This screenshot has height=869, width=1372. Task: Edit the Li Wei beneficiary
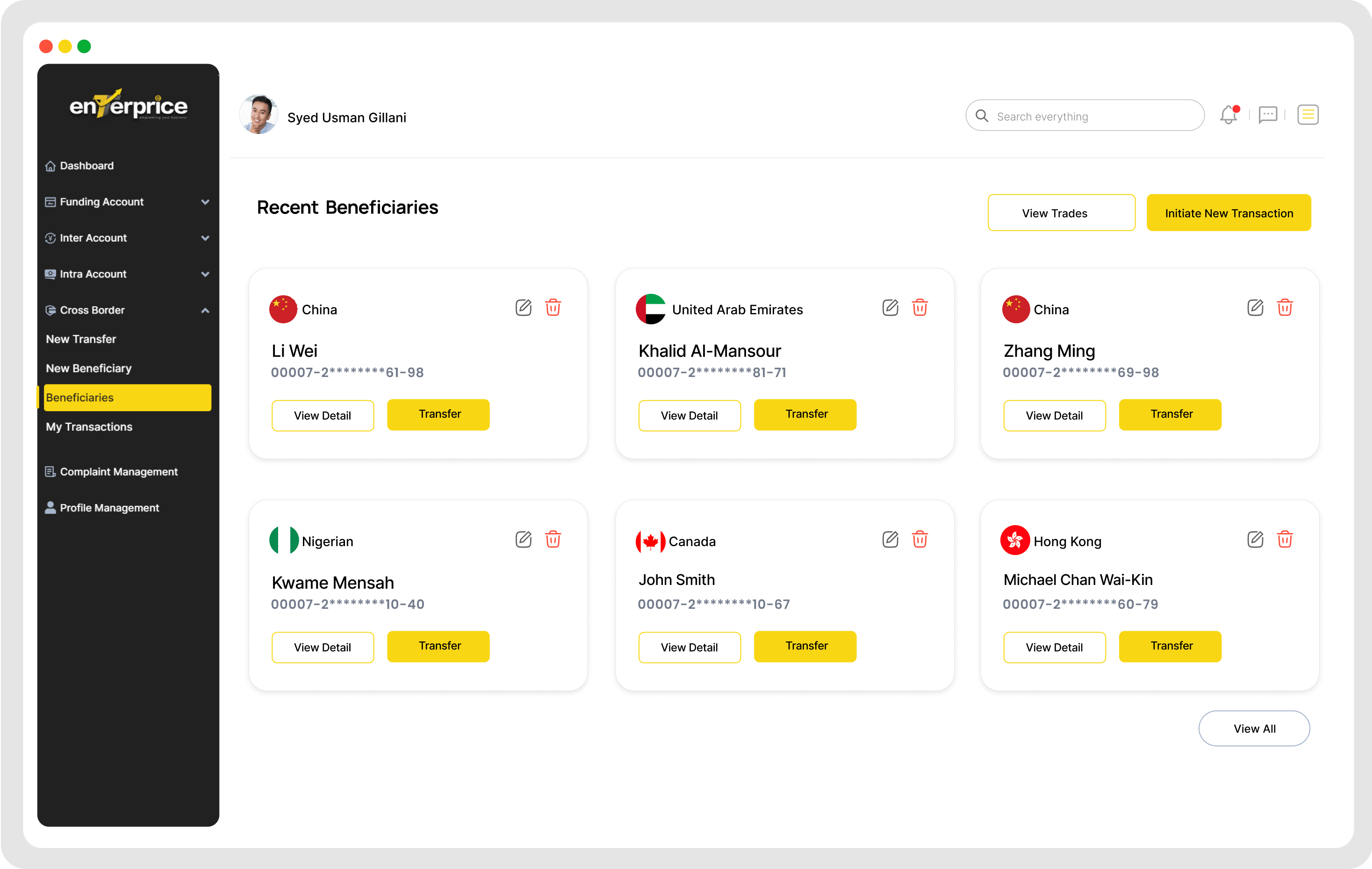[523, 307]
